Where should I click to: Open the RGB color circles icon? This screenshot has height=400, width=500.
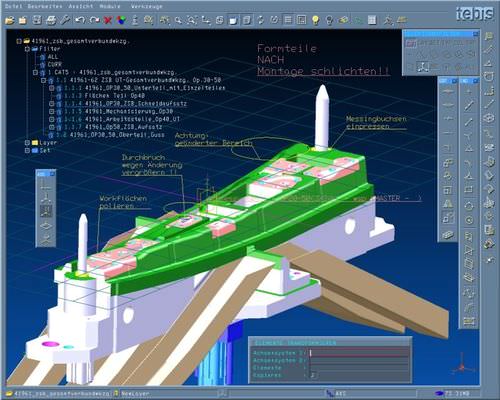pos(122,20)
